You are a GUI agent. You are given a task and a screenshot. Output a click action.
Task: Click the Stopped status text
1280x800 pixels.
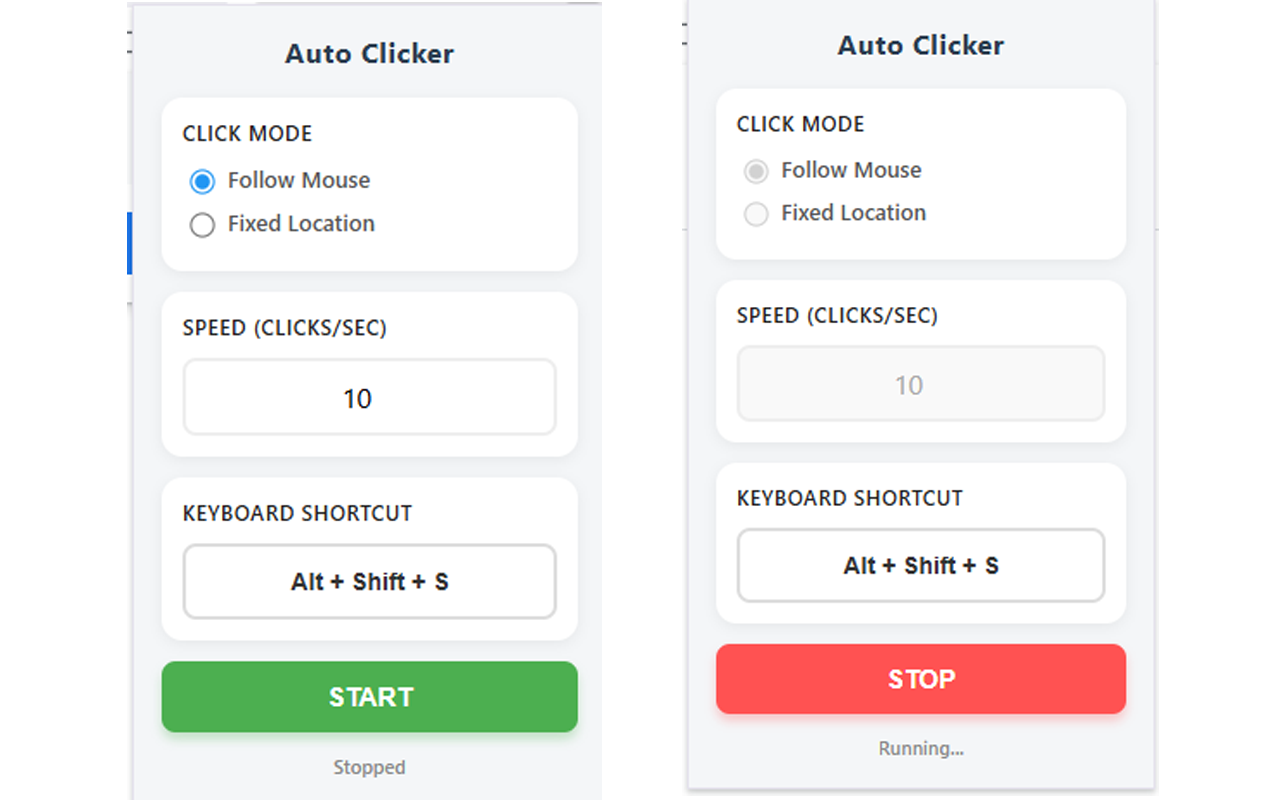point(369,767)
